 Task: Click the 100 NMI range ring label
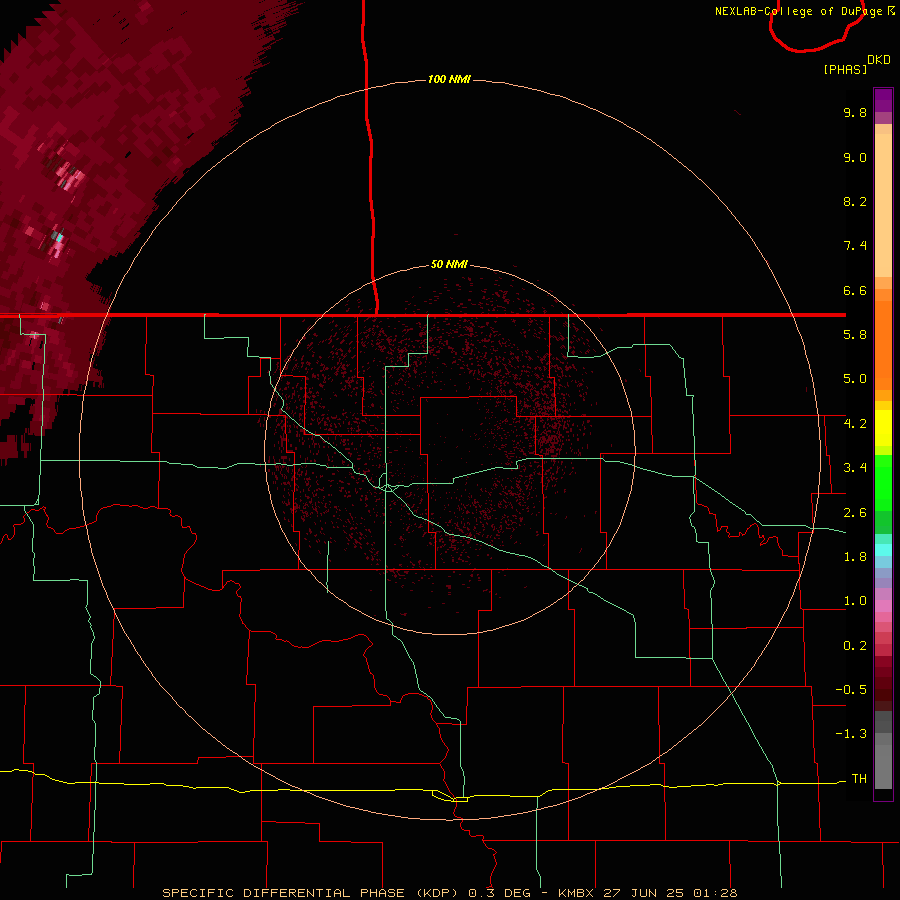click(449, 79)
